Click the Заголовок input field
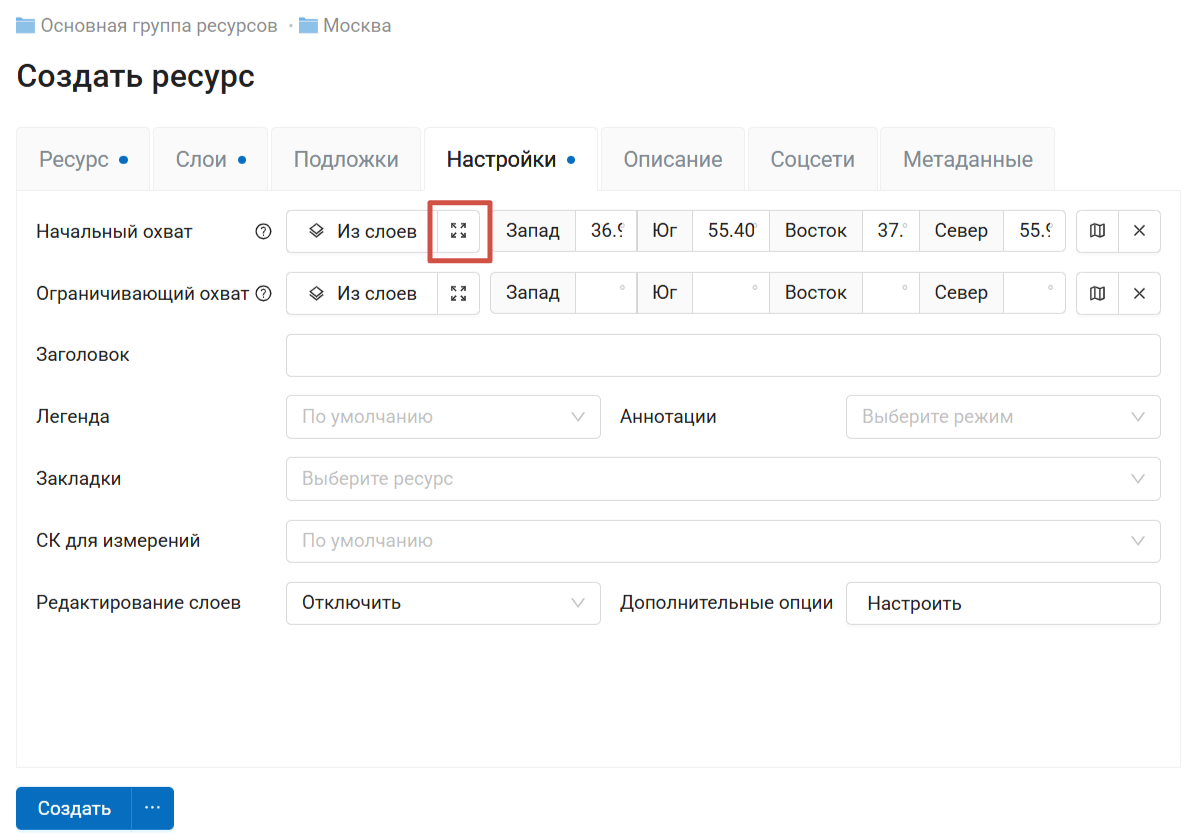This screenshot has height=840, width=1197. (x=722, y=355)
